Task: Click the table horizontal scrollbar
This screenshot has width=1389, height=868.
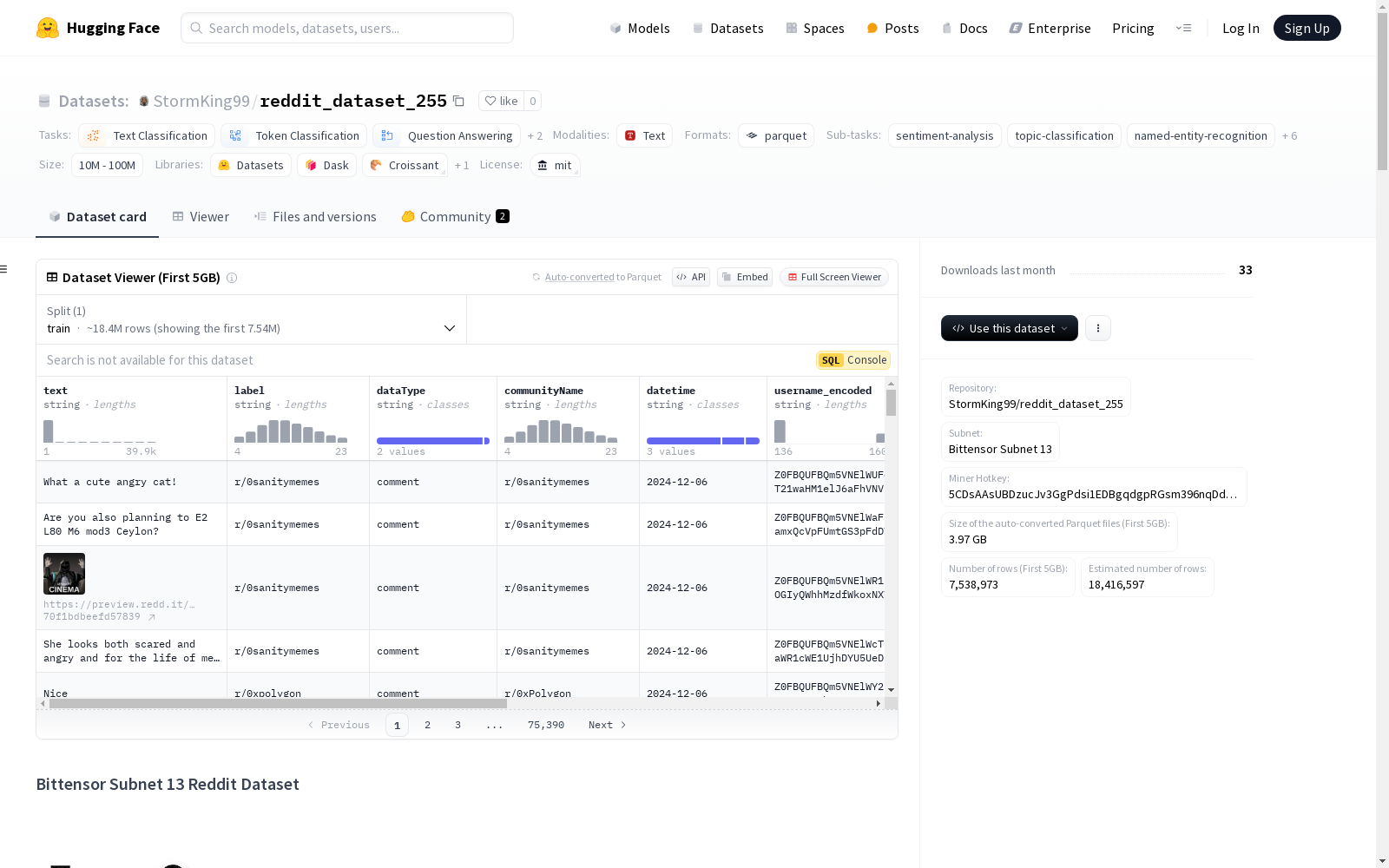Action: 278,704
